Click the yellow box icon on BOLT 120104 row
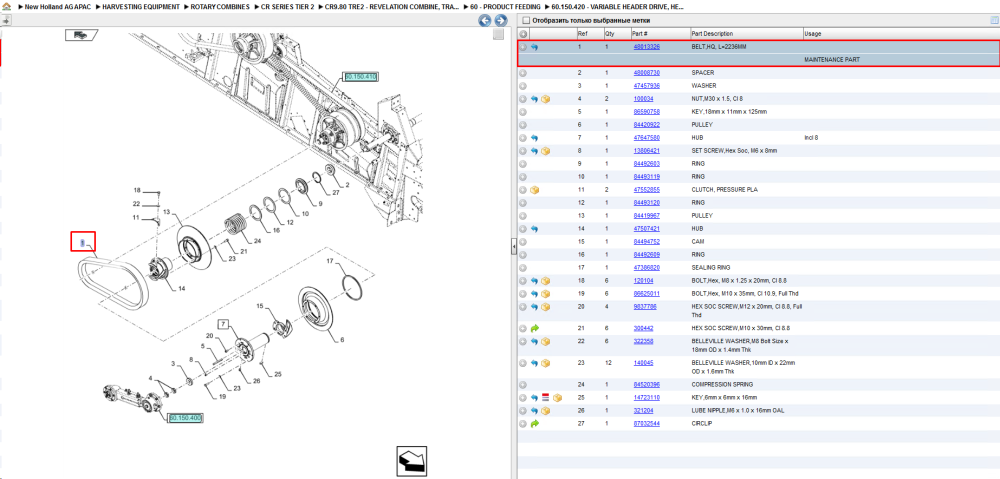This screenshot has width=1000, height=479. (x=545, y=281)
